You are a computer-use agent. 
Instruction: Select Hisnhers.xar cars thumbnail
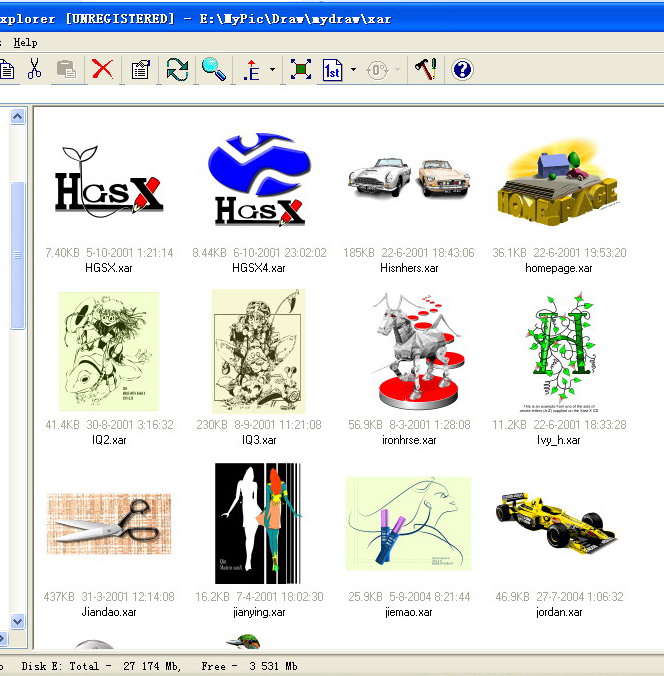[409, 178]
